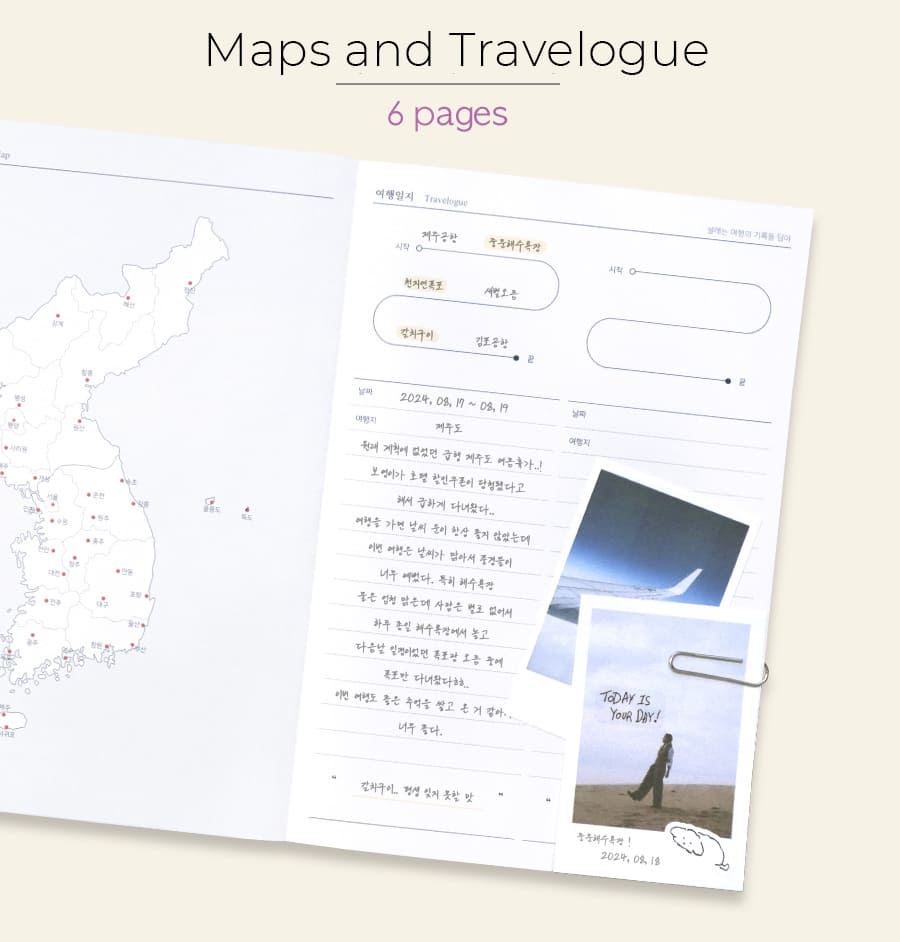Click the "Maps and Travelogue" heading
The height and width of the screenshot is (942, 900).
pos(457,51)
